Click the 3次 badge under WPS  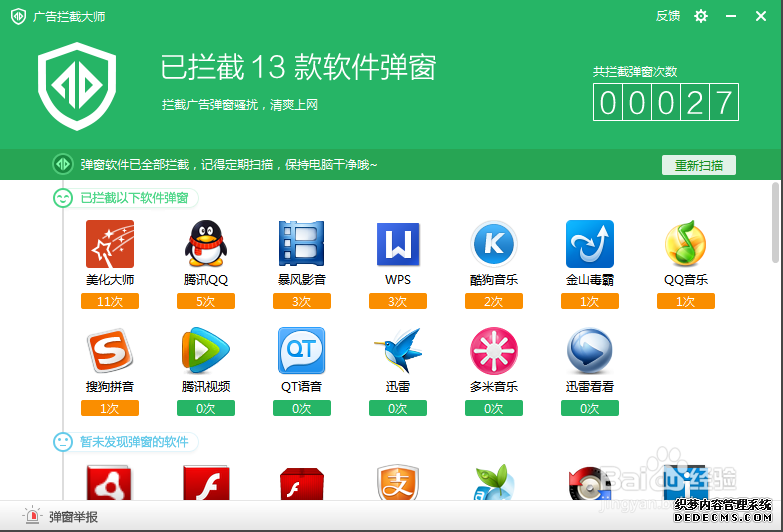click(x=398, y=301)
